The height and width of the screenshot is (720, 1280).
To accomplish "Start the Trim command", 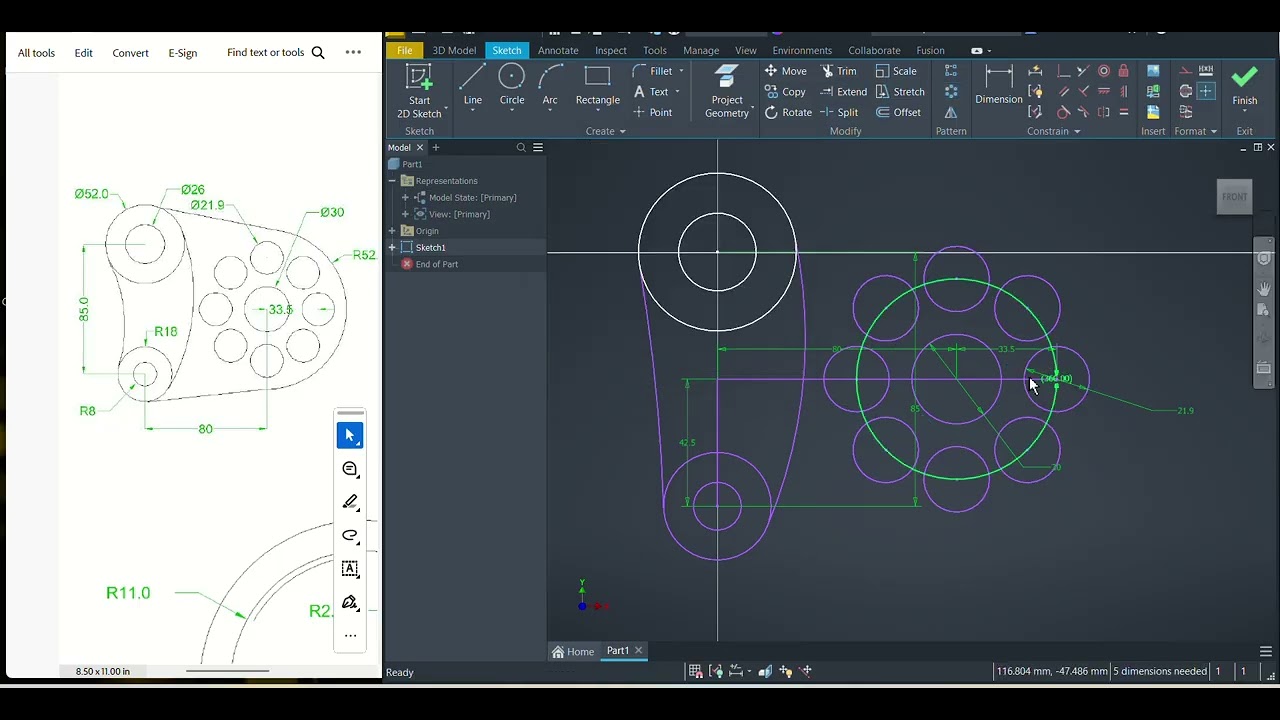I will pyautogui.click(x=839, y=71).
